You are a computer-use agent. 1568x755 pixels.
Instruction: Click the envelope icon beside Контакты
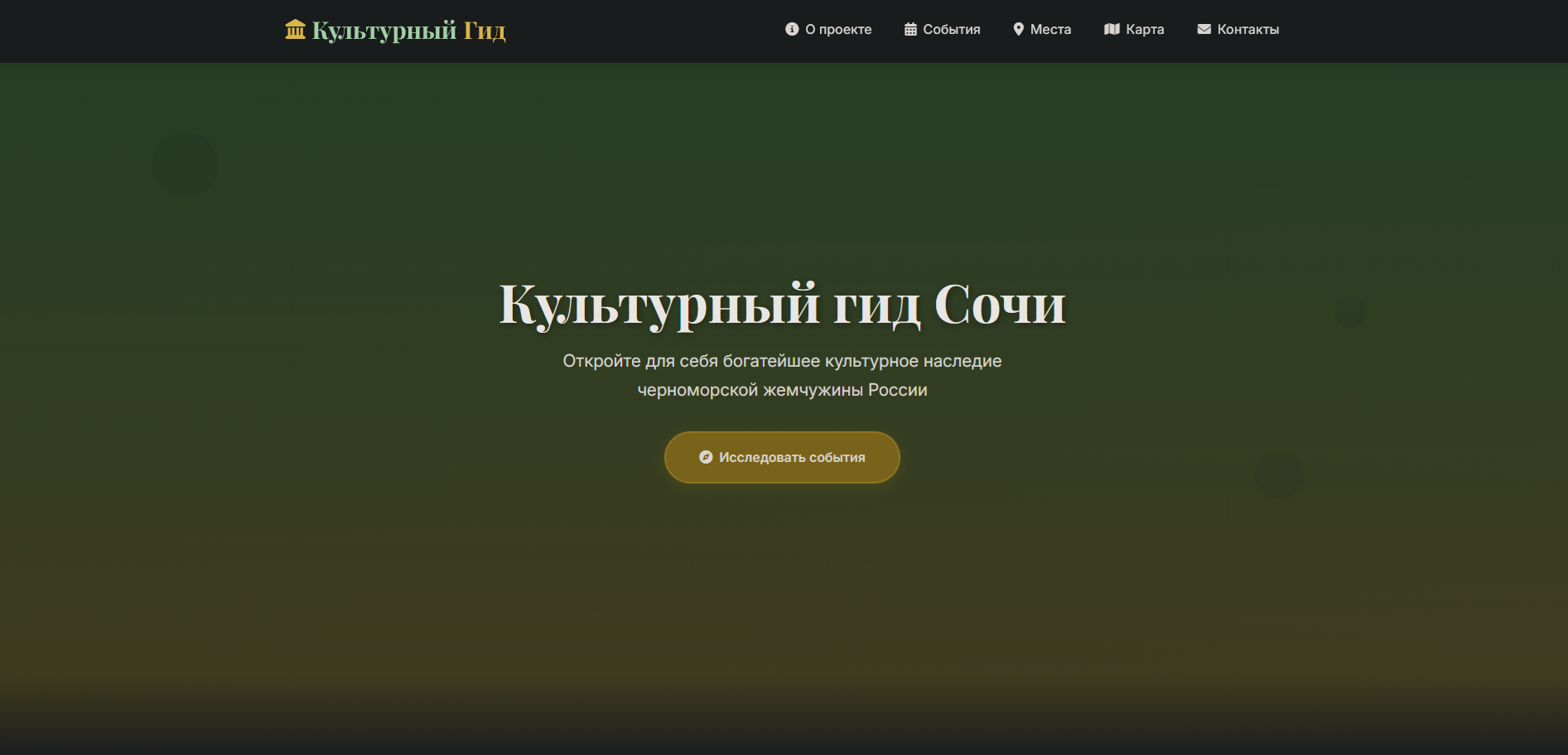[x=1204, y=29]
